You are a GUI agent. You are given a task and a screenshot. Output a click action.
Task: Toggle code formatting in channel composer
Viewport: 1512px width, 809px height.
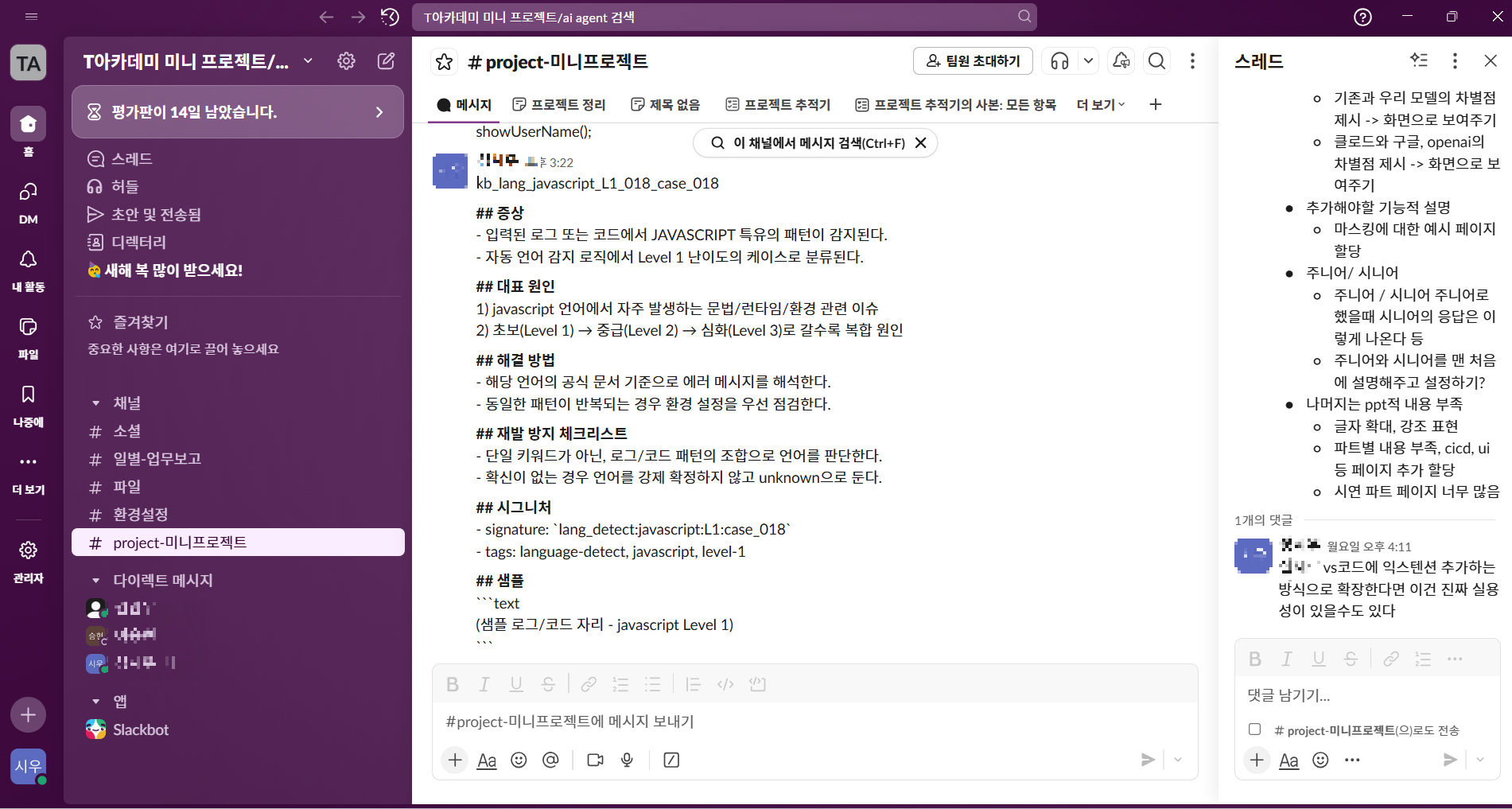(725, 684)
